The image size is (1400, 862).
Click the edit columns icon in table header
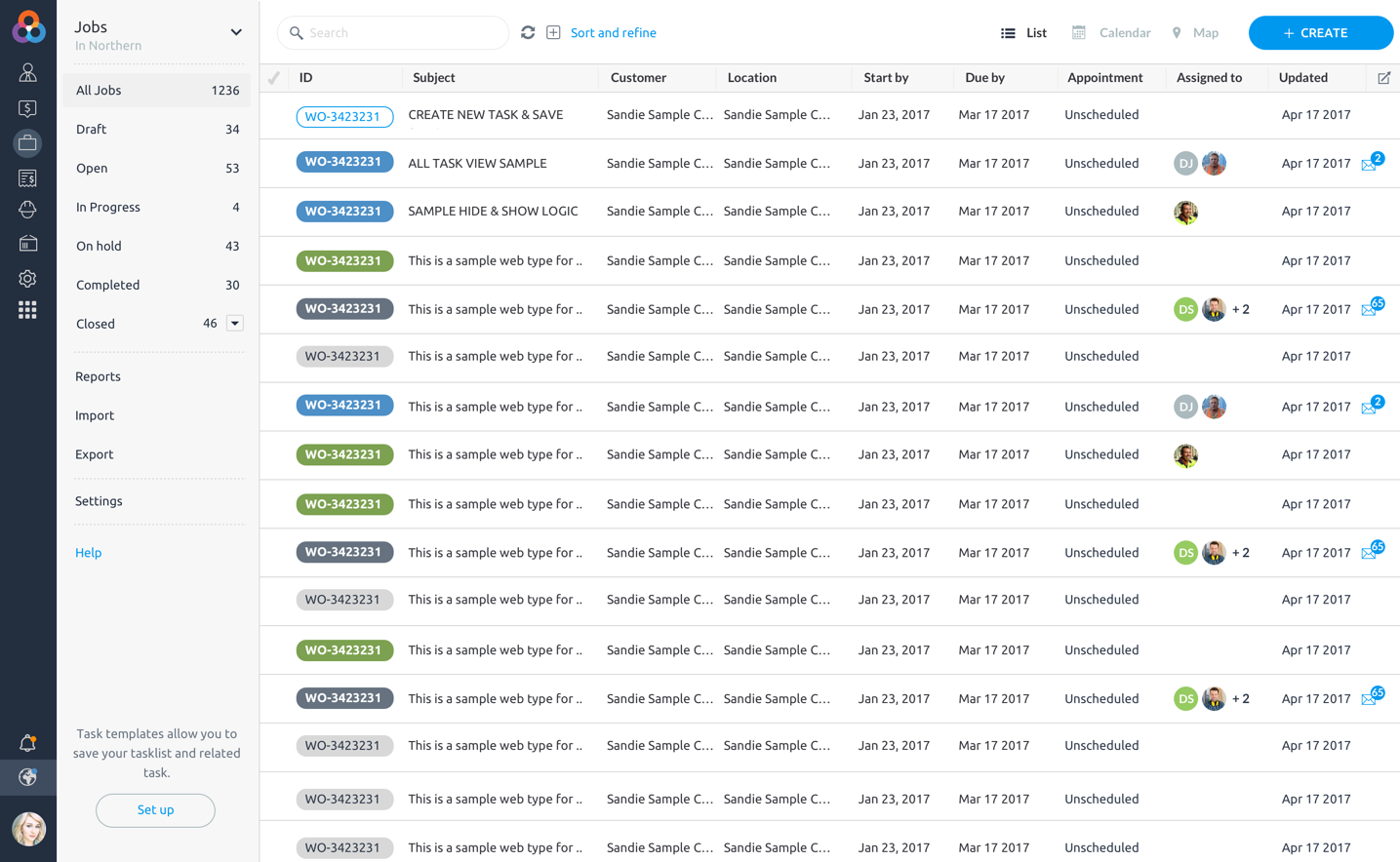[x=1383, y=78]
